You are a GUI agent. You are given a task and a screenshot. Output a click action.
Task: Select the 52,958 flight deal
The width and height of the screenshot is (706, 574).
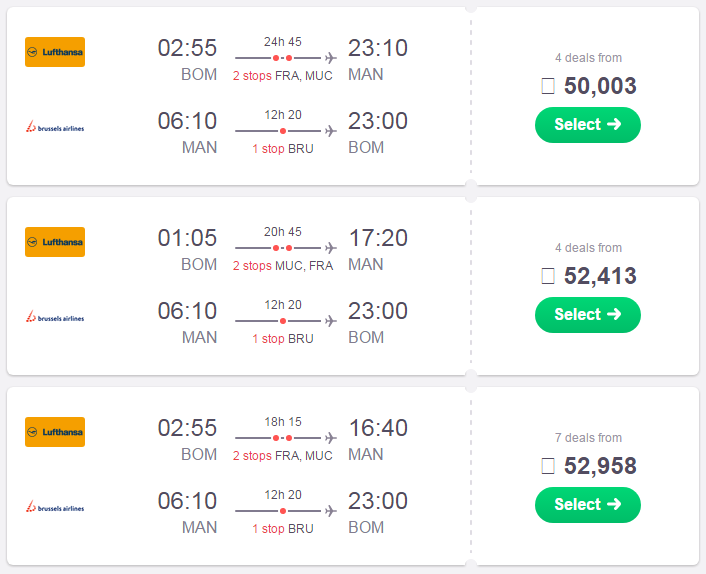coord(588,505)
